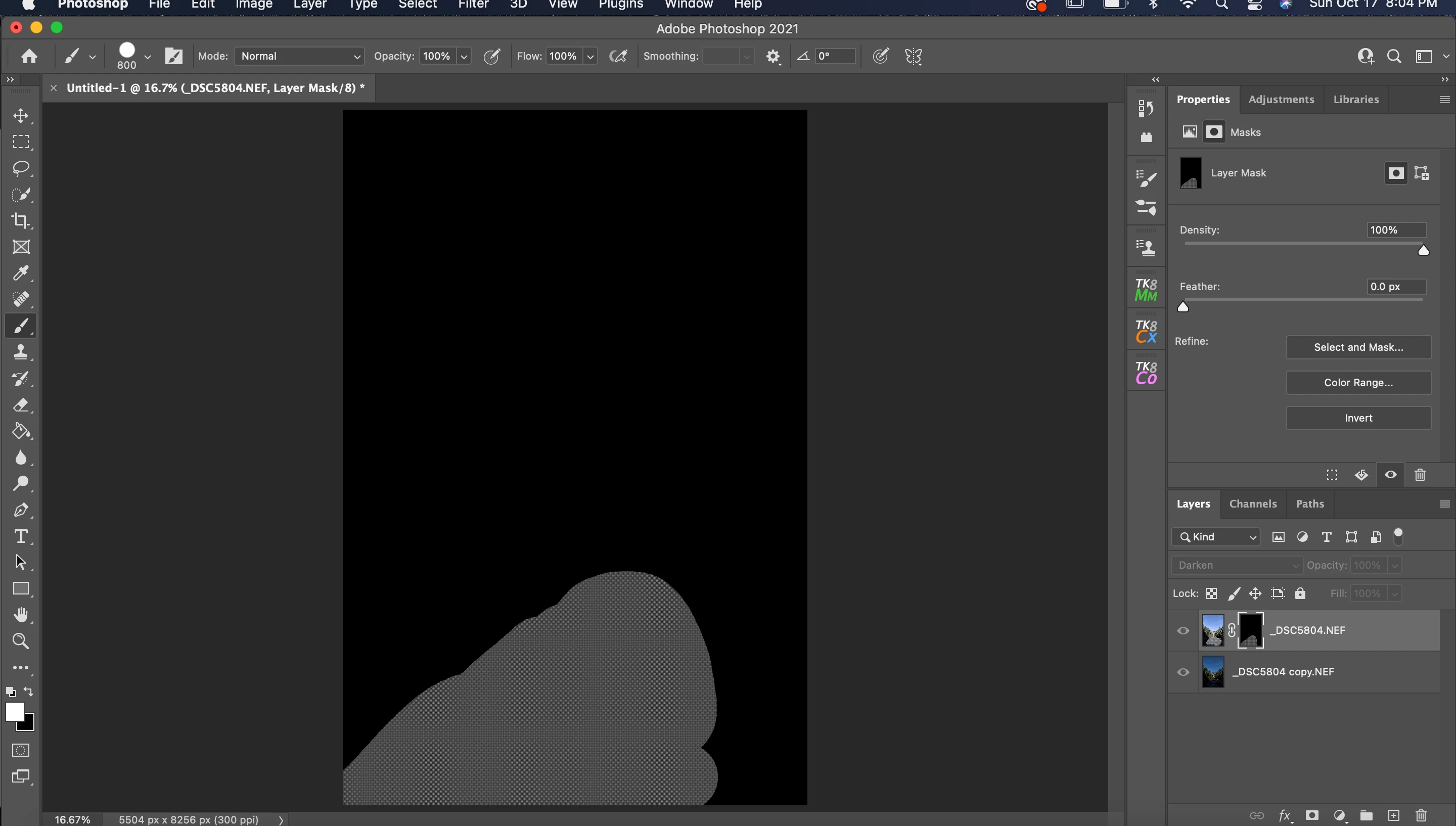1456x826 pixels.
Task: Hide the _DSC5804 copy.NEF layer
Action: 1183,672
